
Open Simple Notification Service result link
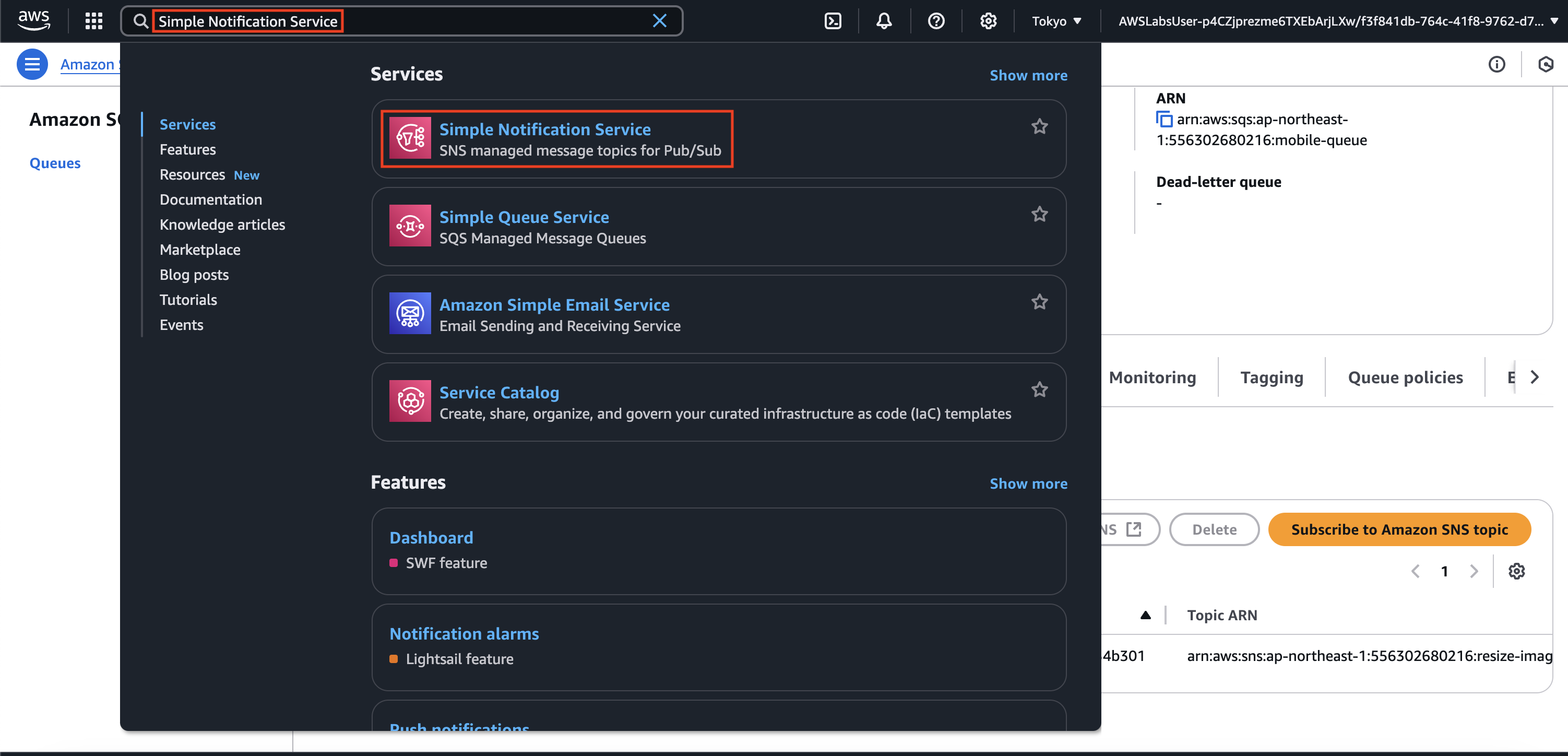[545, 129]
